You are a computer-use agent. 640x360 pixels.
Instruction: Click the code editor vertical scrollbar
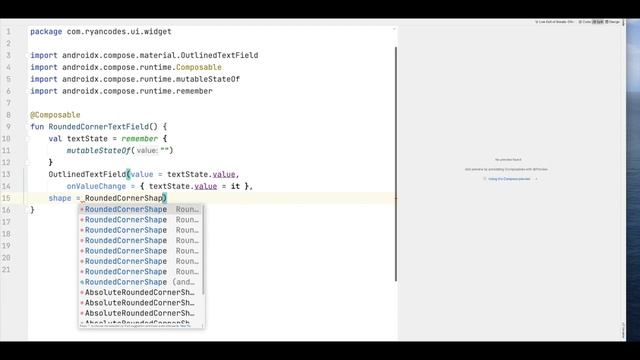[396, 163]
